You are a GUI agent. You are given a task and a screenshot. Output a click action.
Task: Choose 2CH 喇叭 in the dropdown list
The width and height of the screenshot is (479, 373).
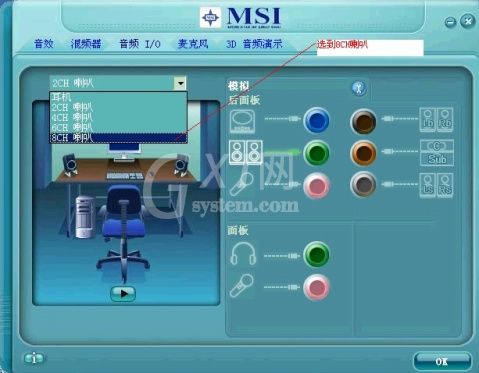point(118,107)
